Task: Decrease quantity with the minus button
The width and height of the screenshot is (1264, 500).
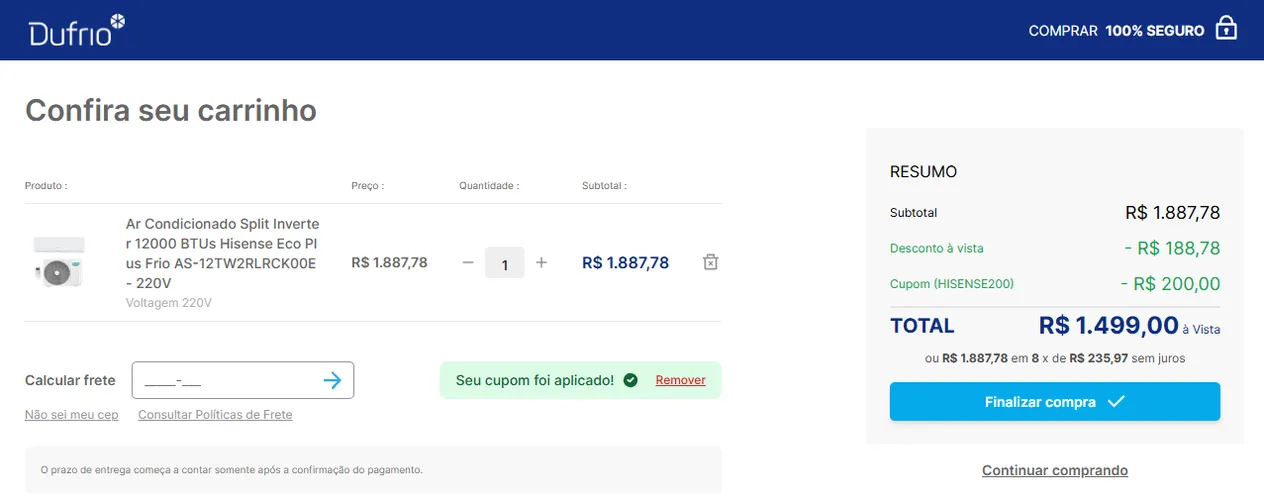Action: click(468, 262)
